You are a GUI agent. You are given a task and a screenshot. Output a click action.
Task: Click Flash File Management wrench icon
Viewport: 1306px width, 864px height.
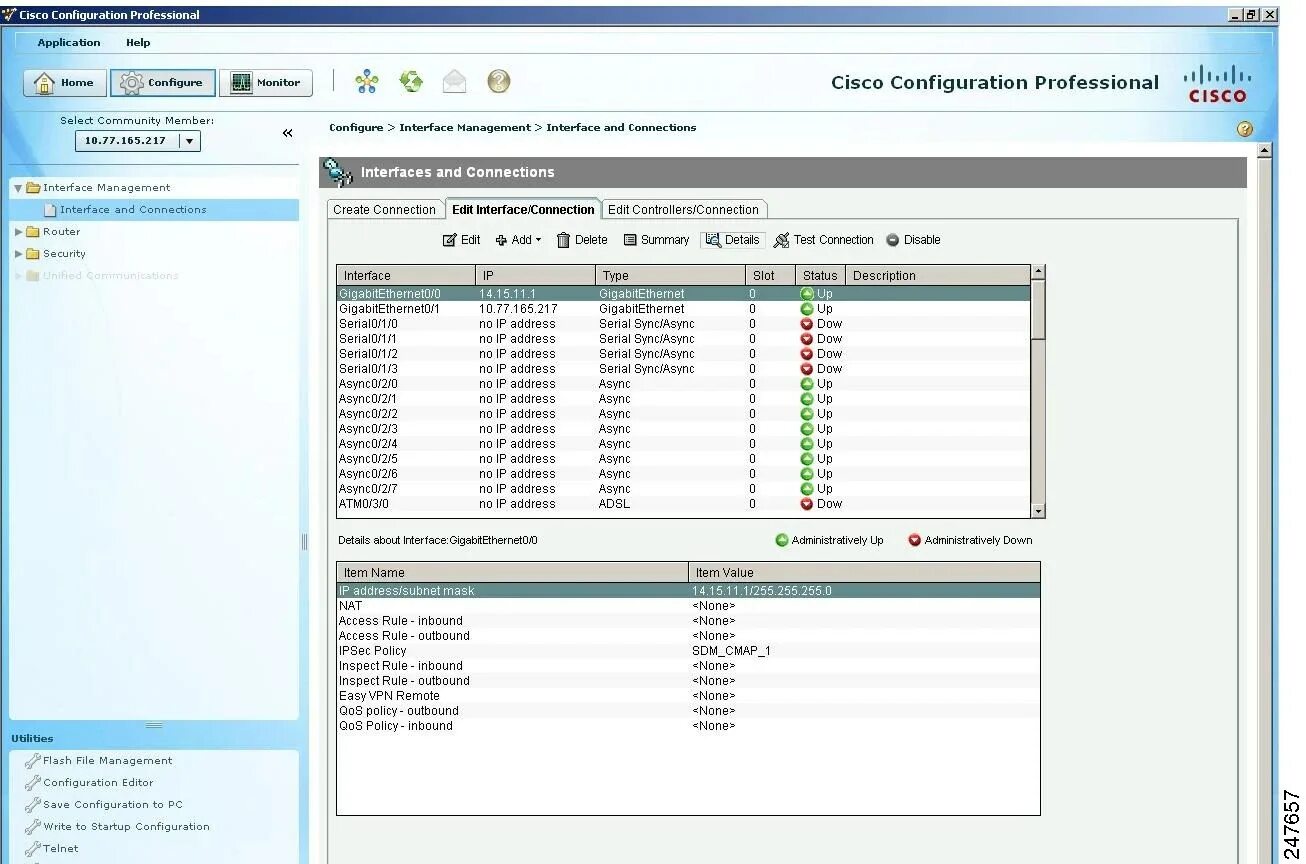tap(33, 761)
